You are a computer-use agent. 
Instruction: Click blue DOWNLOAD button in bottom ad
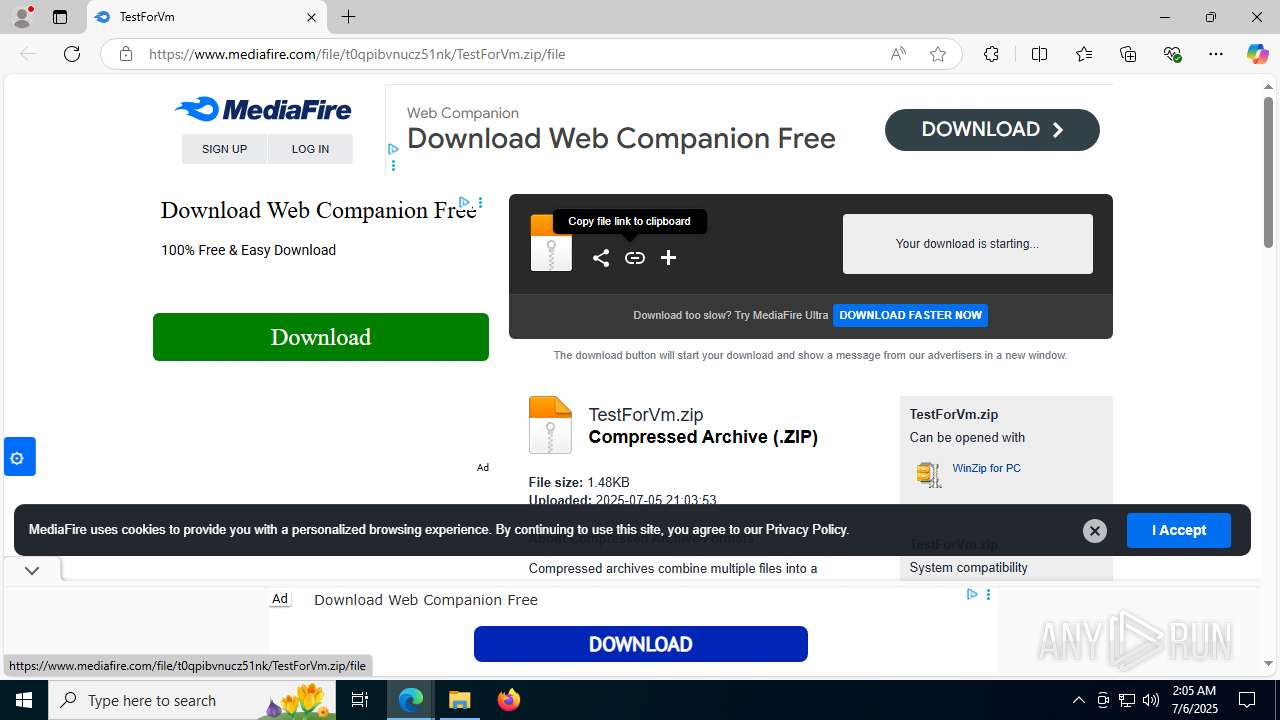coord(641,644)
